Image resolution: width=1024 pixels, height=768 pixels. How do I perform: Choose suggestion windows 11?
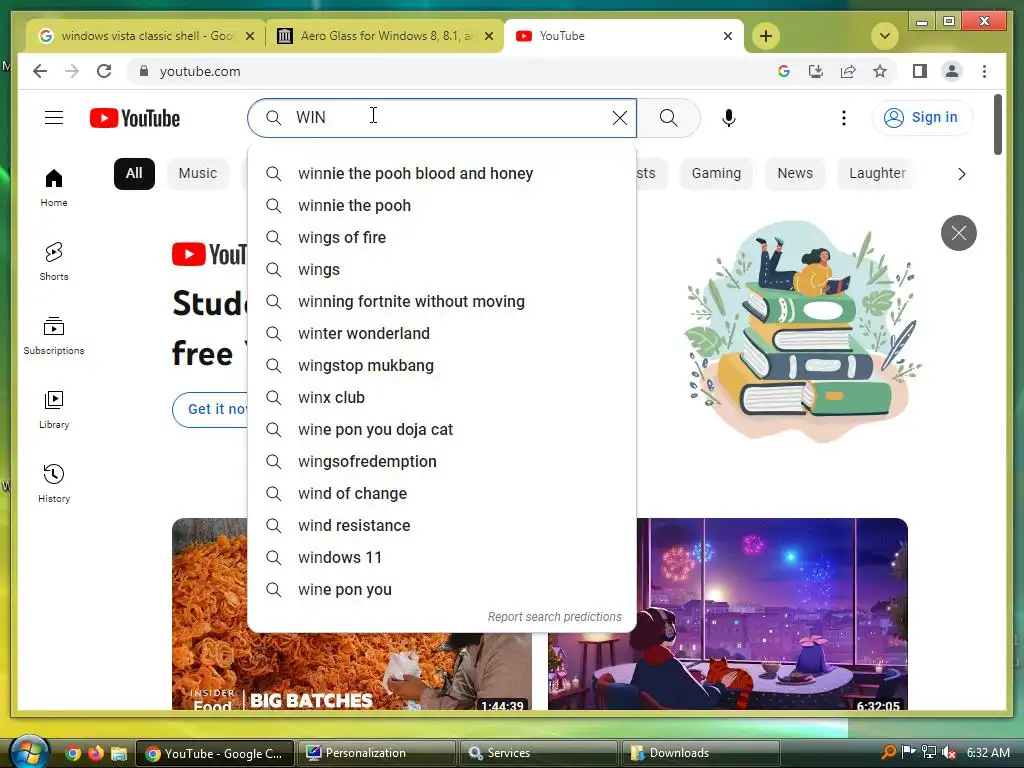click(442, 557)
